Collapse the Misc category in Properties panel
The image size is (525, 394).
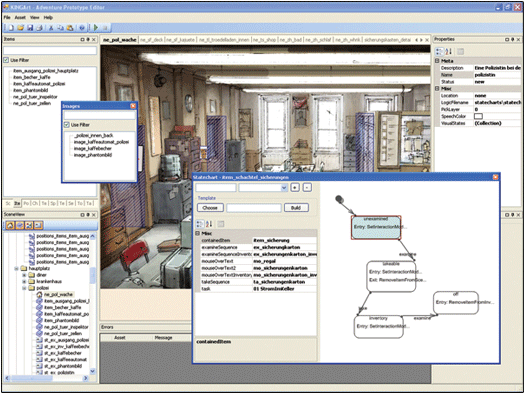tap(437, 89)
